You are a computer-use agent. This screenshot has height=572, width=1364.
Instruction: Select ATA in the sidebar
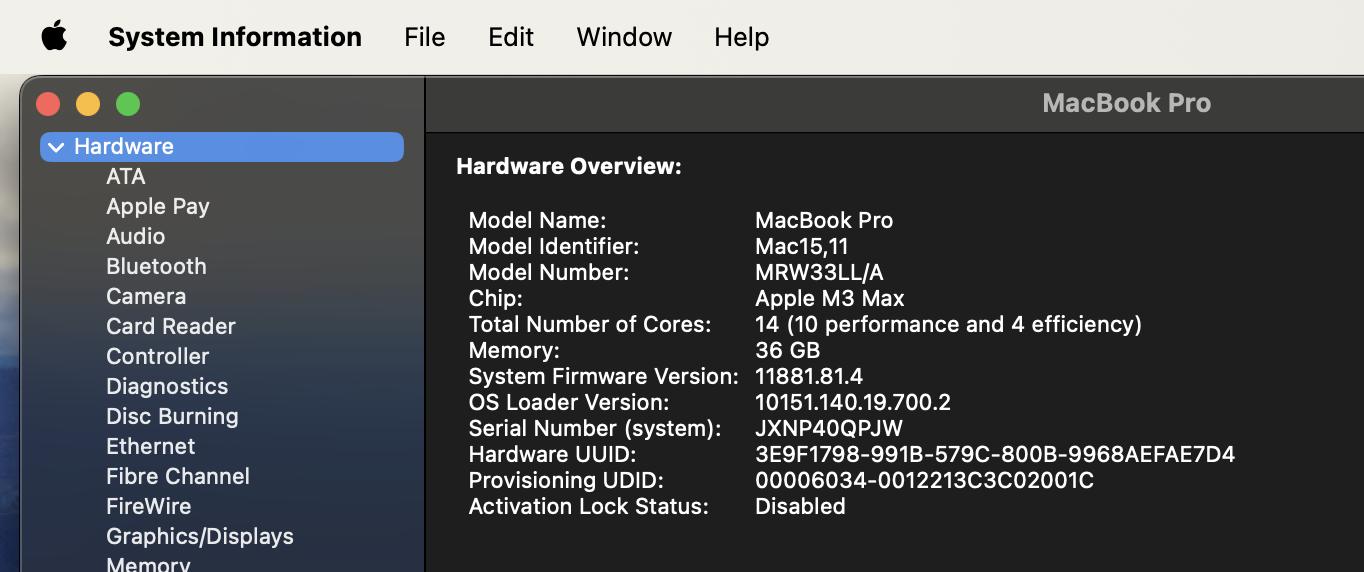(x=126, y=176)
